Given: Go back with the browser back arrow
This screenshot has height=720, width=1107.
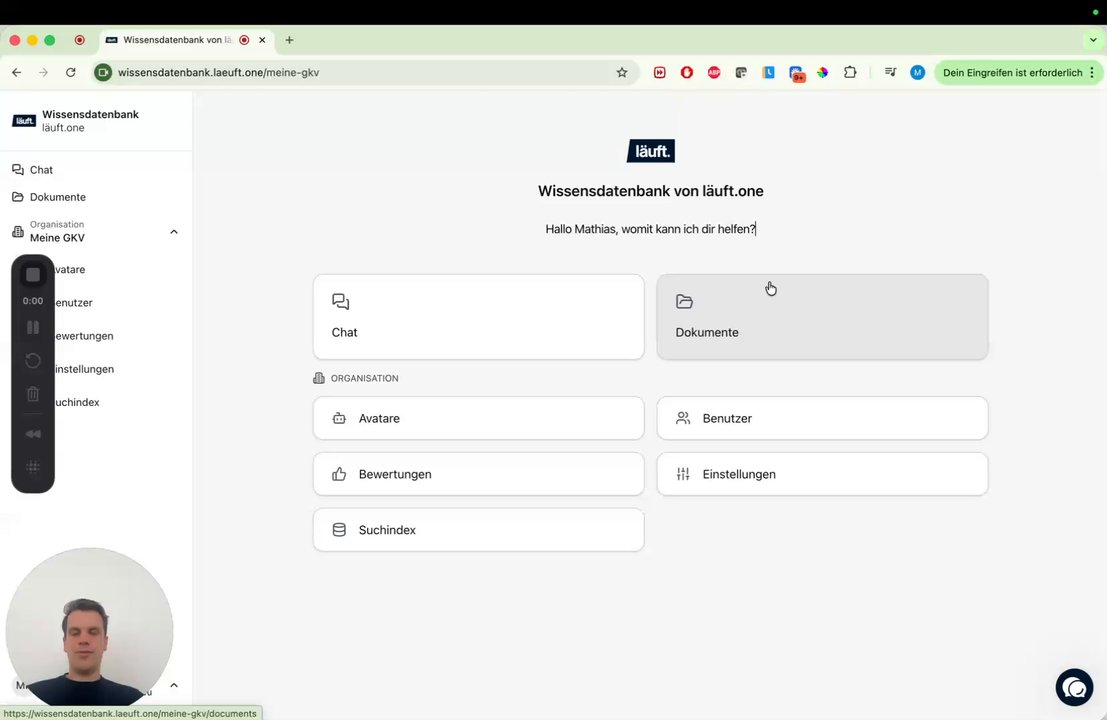Looking at the screenshot, I should [x=16, y=72].
